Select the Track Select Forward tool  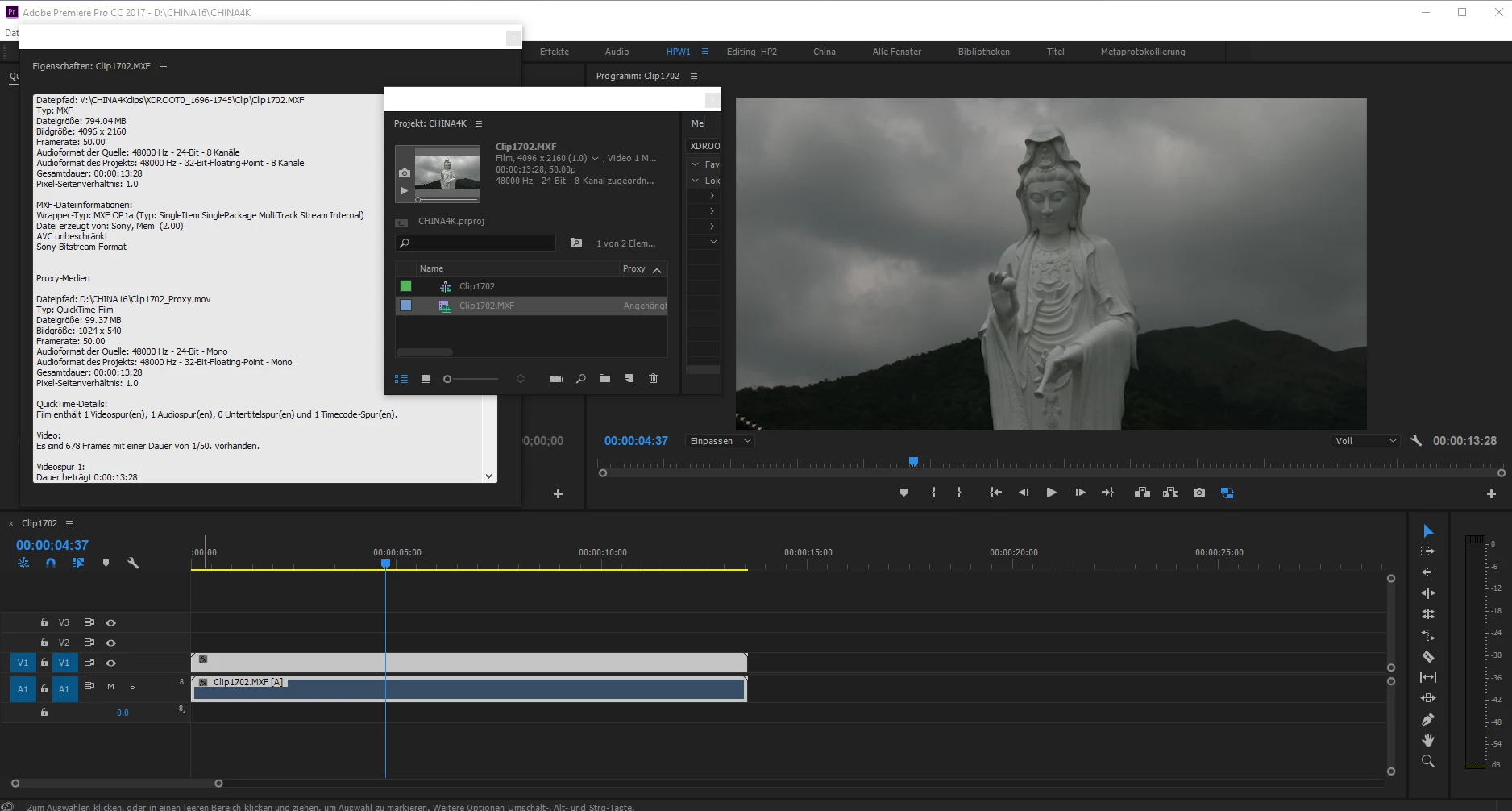click(1428, 551)
